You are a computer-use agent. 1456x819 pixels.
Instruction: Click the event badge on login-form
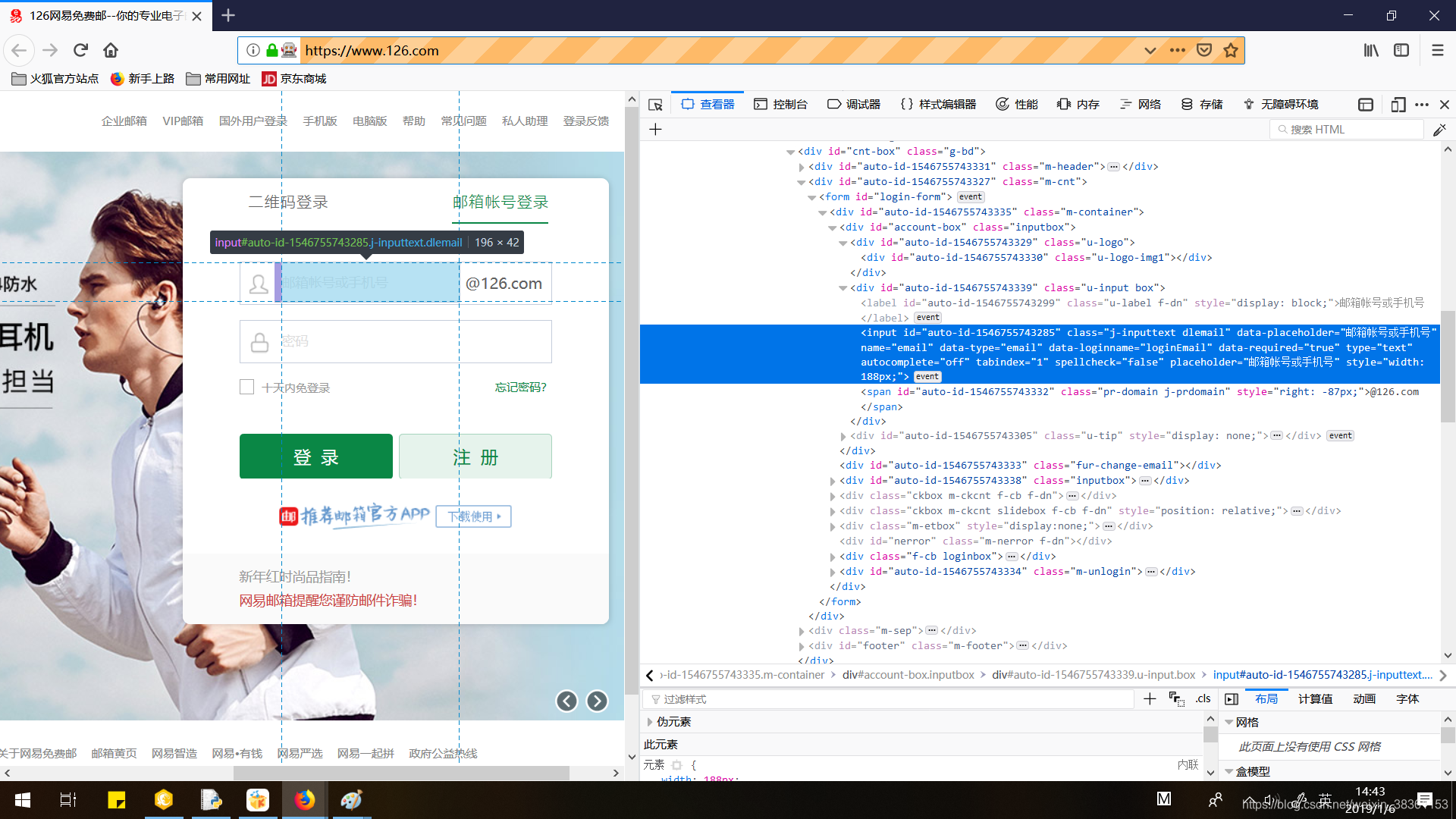(x=970, y=197)
